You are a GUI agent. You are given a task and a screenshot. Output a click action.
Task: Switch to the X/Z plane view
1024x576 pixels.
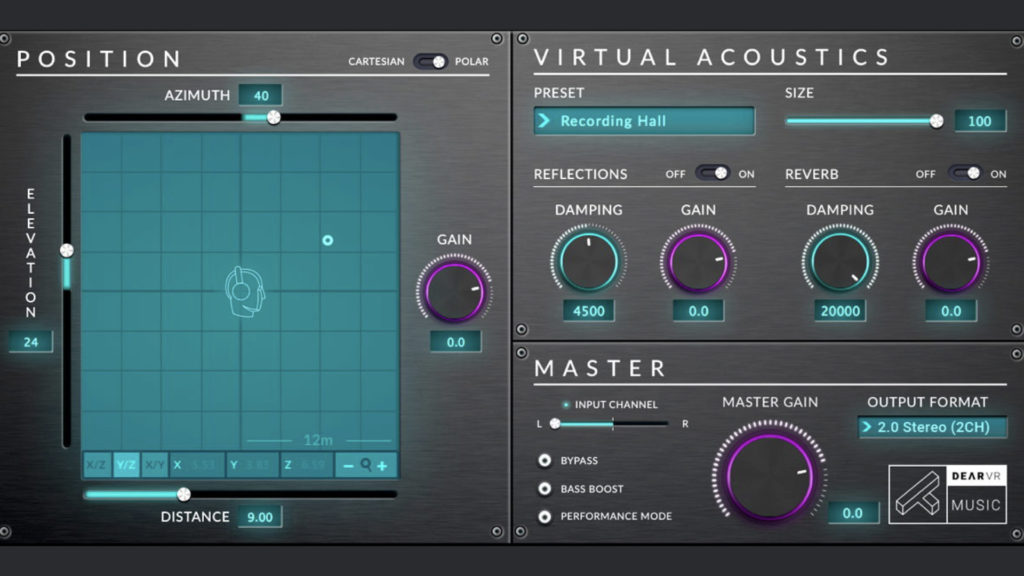[97, 465]
